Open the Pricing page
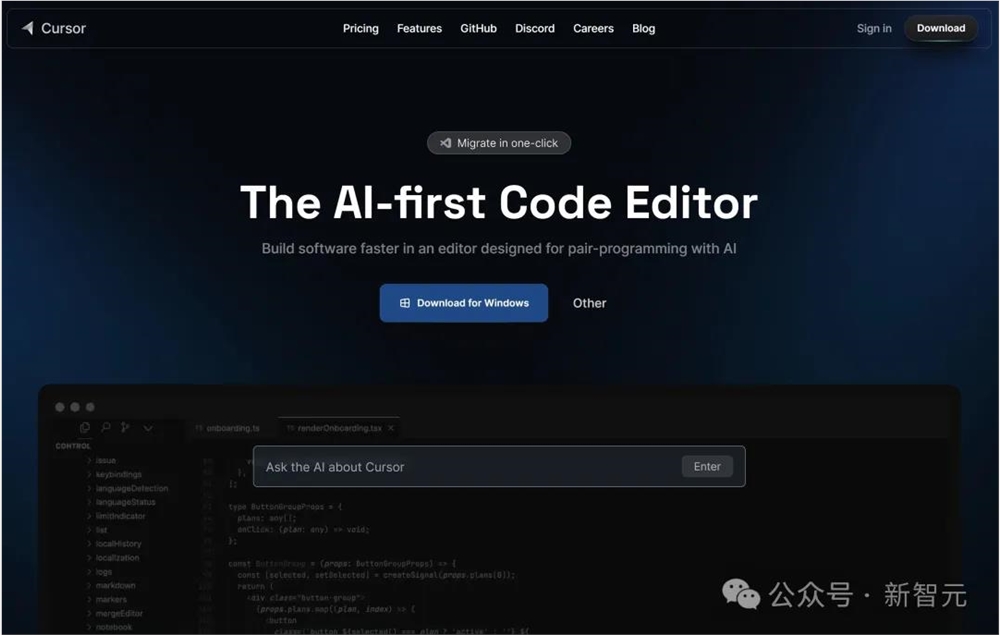Screen dimensions: 1000x635 click(360, 28)
